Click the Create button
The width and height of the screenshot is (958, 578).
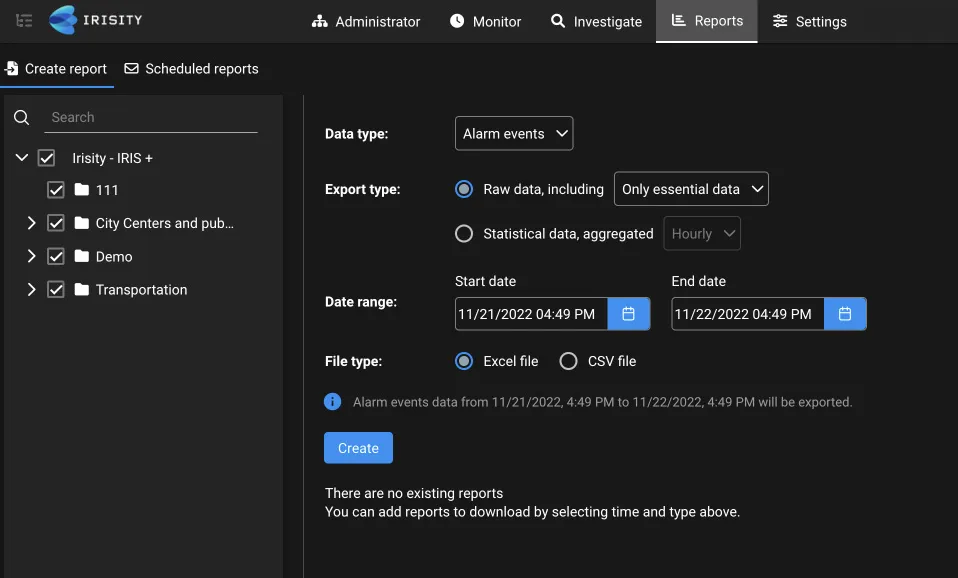[x=358, y=448]
